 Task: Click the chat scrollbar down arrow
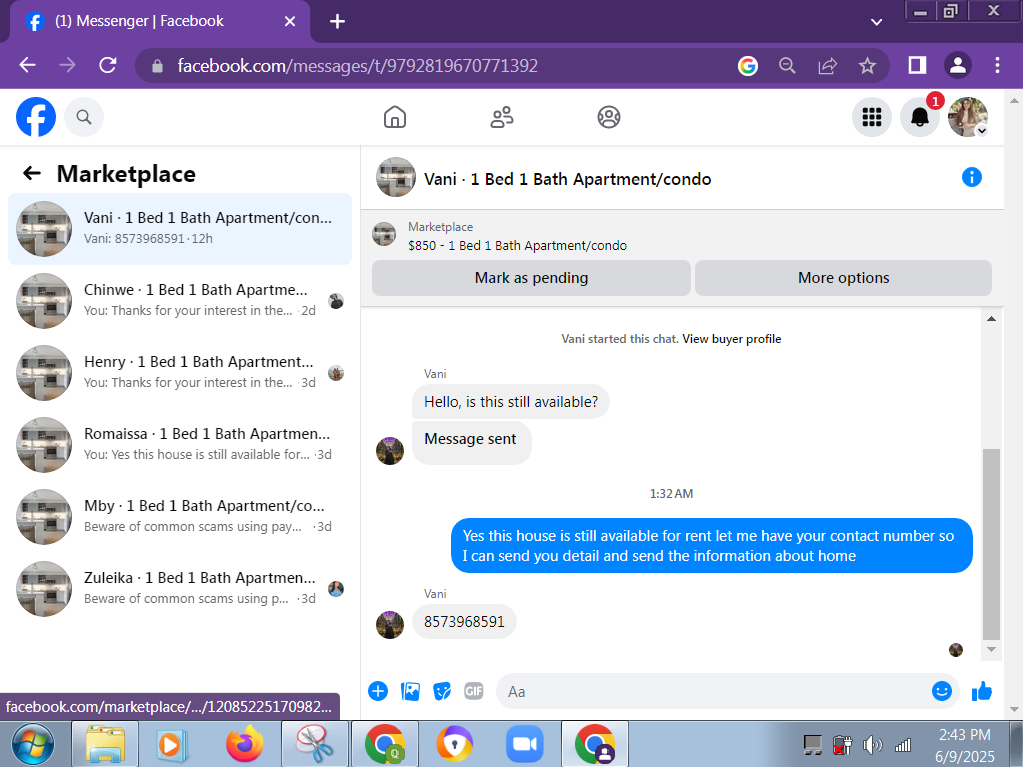[x=991, y=649]
